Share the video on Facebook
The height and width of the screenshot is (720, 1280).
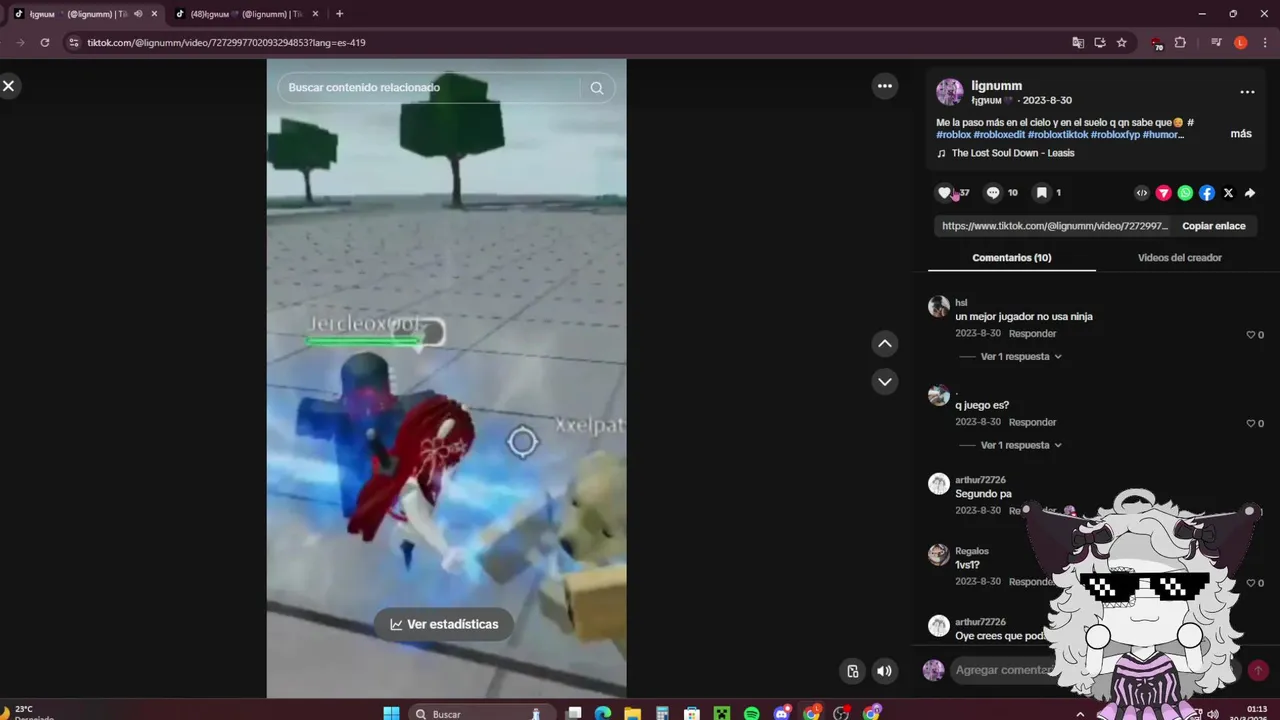1207,193
